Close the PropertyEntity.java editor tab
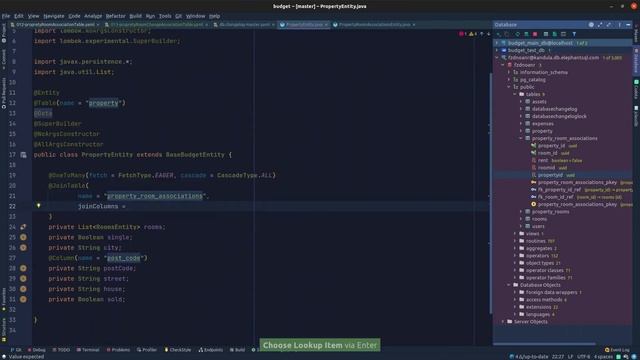 tap(326, 25)
